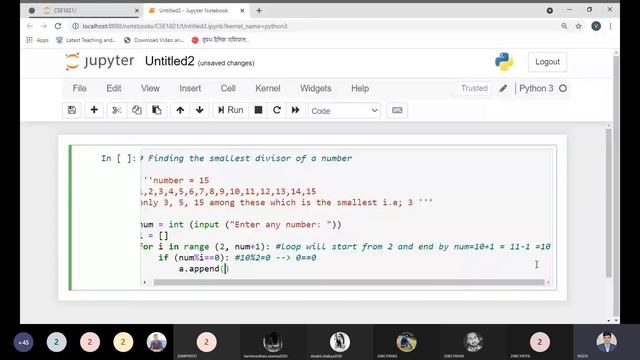
Task: Restart the kernel with the circular arrow
Action: click(x=277, y=110)
